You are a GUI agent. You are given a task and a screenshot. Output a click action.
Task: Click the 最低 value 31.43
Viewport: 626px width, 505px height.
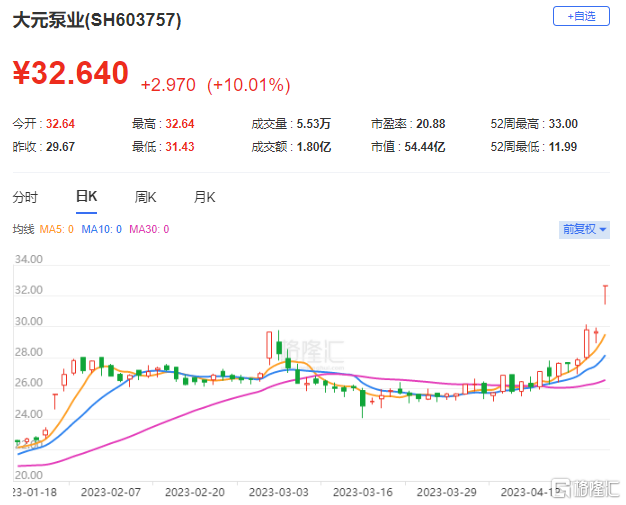(x=180, y=147)
